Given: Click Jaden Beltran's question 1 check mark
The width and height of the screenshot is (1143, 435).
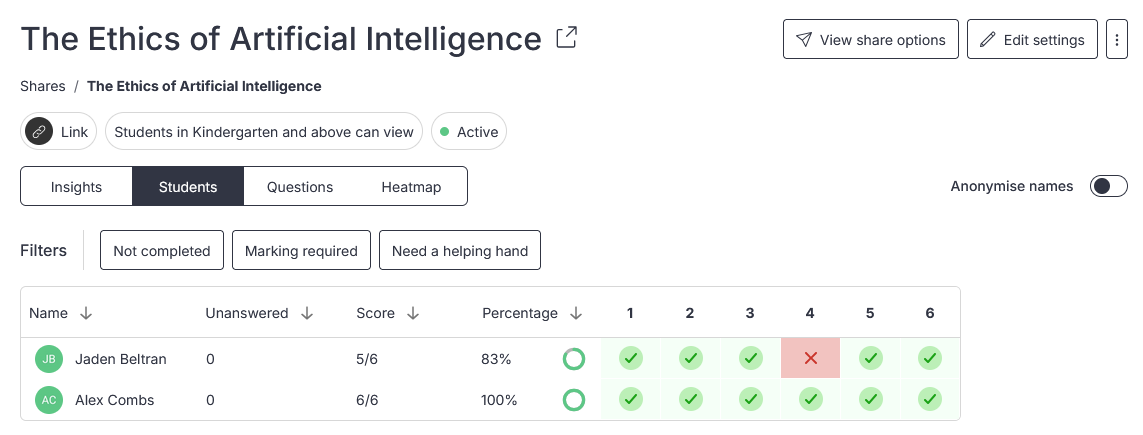Looking at the screenshot, I should 630,358.
